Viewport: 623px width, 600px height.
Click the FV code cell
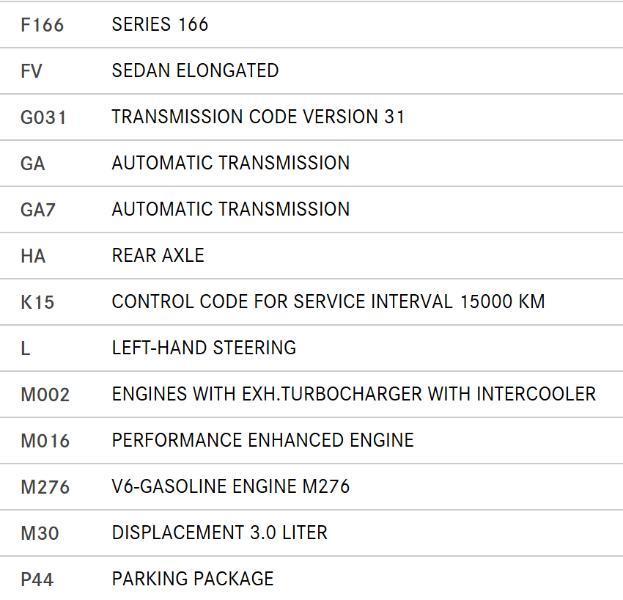click(31, 71)
